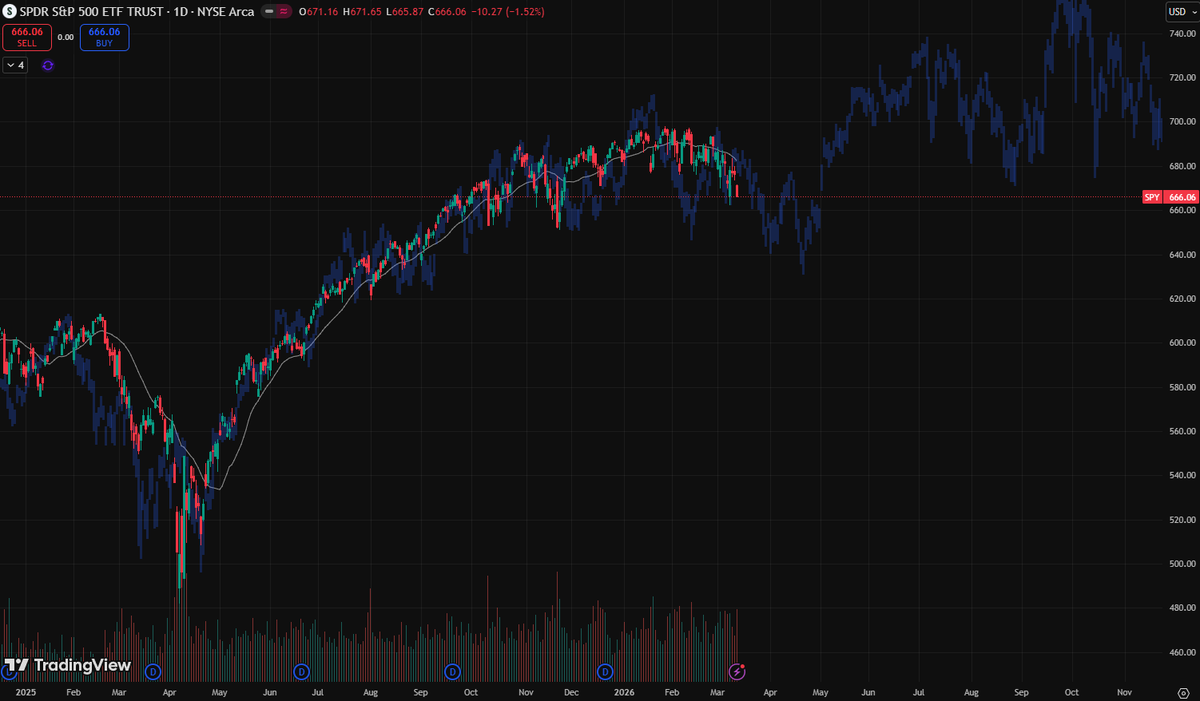Click the SPDR S&P 500 ETF symbol logo icon
The image size is (1200, 701).
(9, 11)
